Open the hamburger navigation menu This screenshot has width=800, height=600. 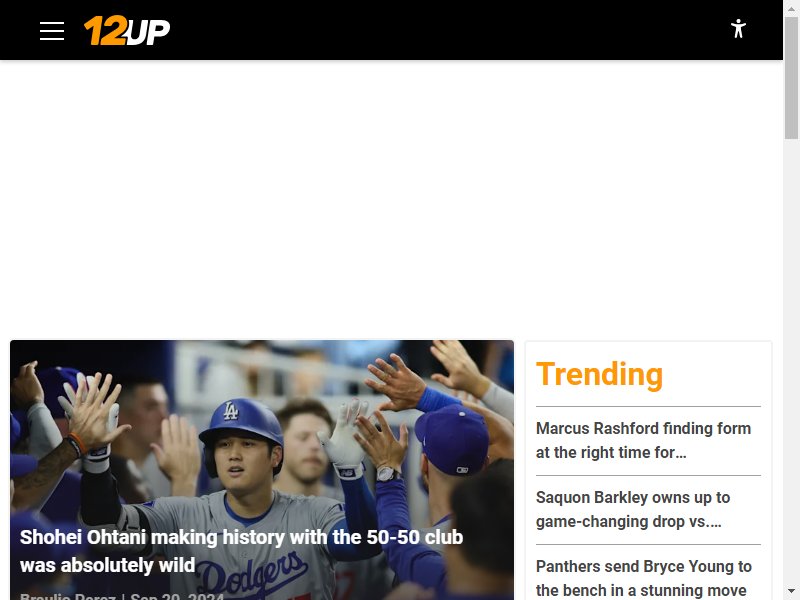52,31
